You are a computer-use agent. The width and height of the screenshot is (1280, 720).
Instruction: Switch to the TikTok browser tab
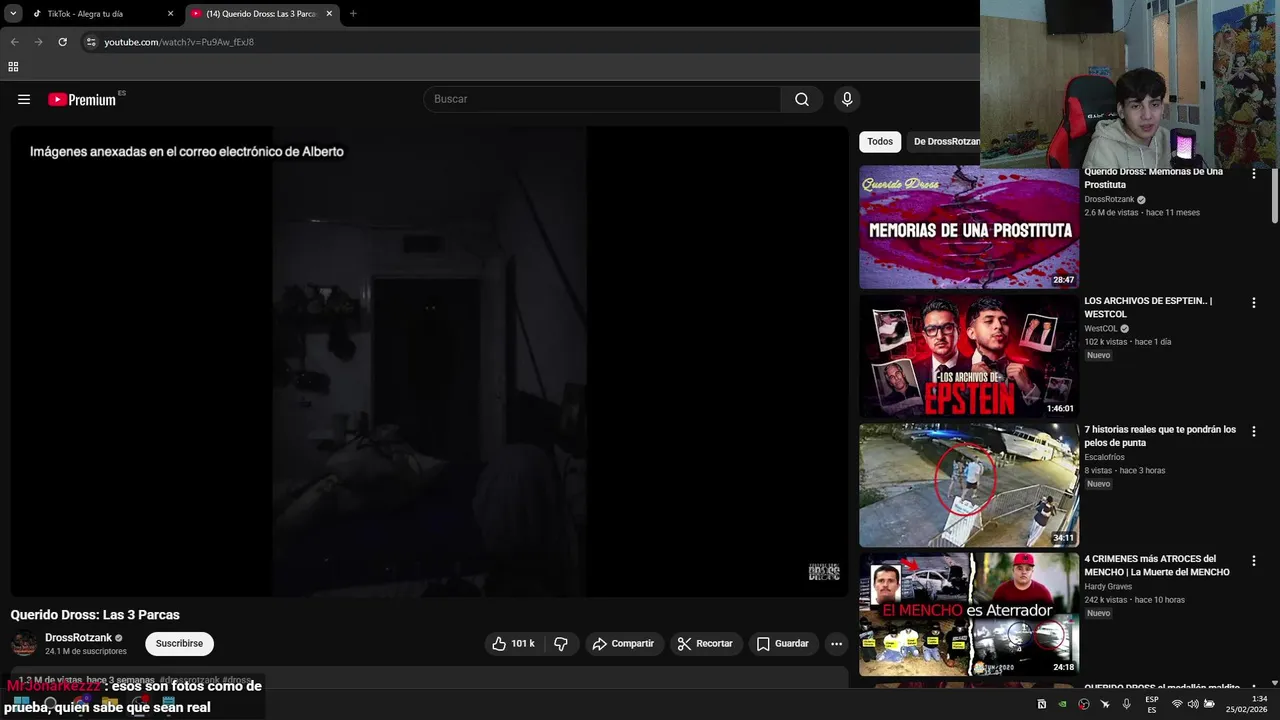pyautogui.click(x=100, y=14)
